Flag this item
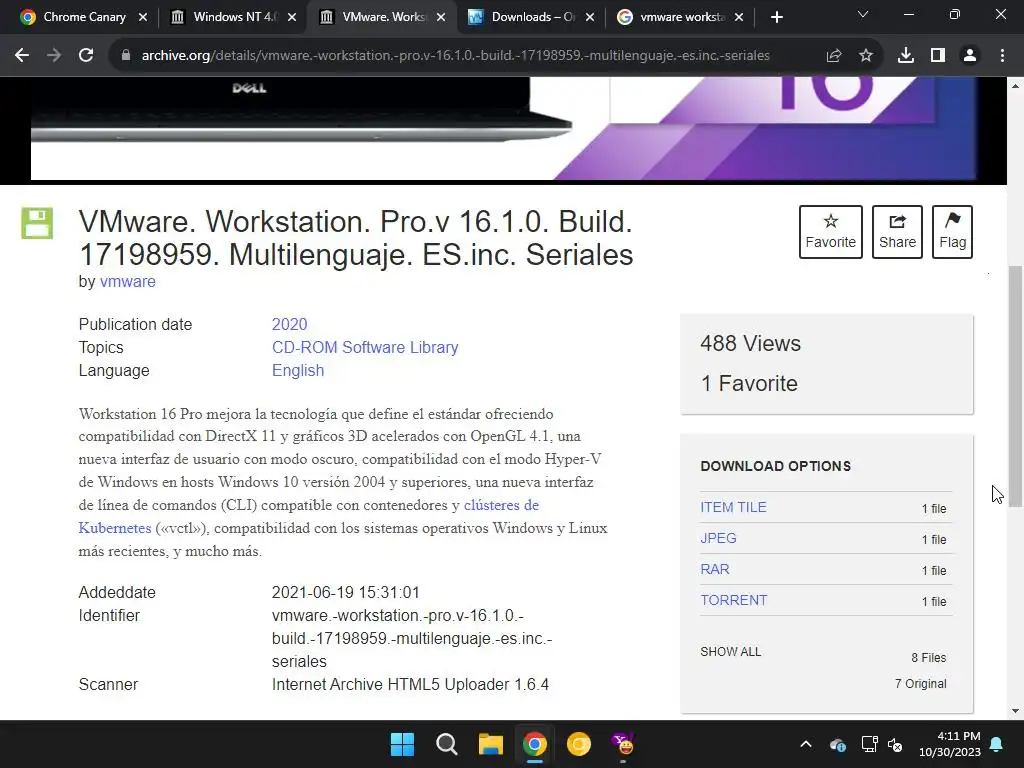 click(952, 232)
